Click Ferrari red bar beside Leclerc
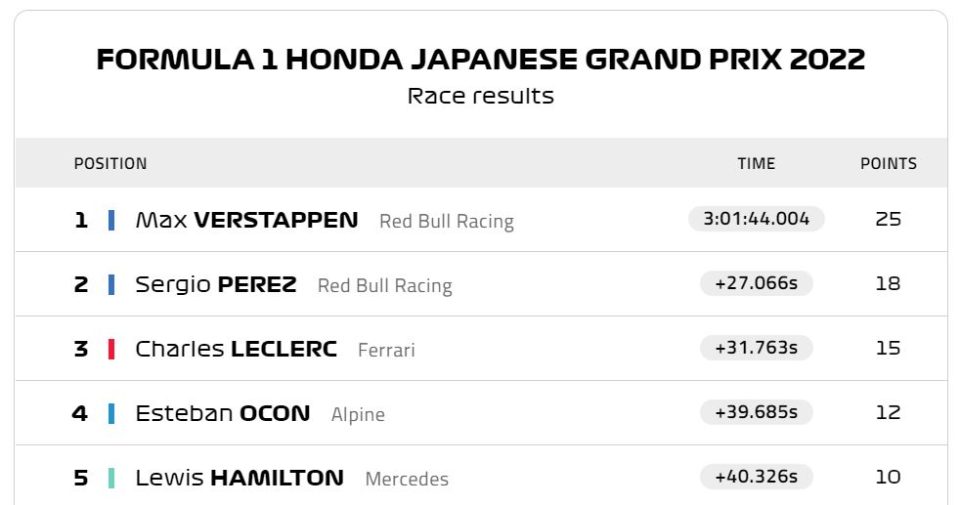960x505 pixels. click(x=111, y=349)
